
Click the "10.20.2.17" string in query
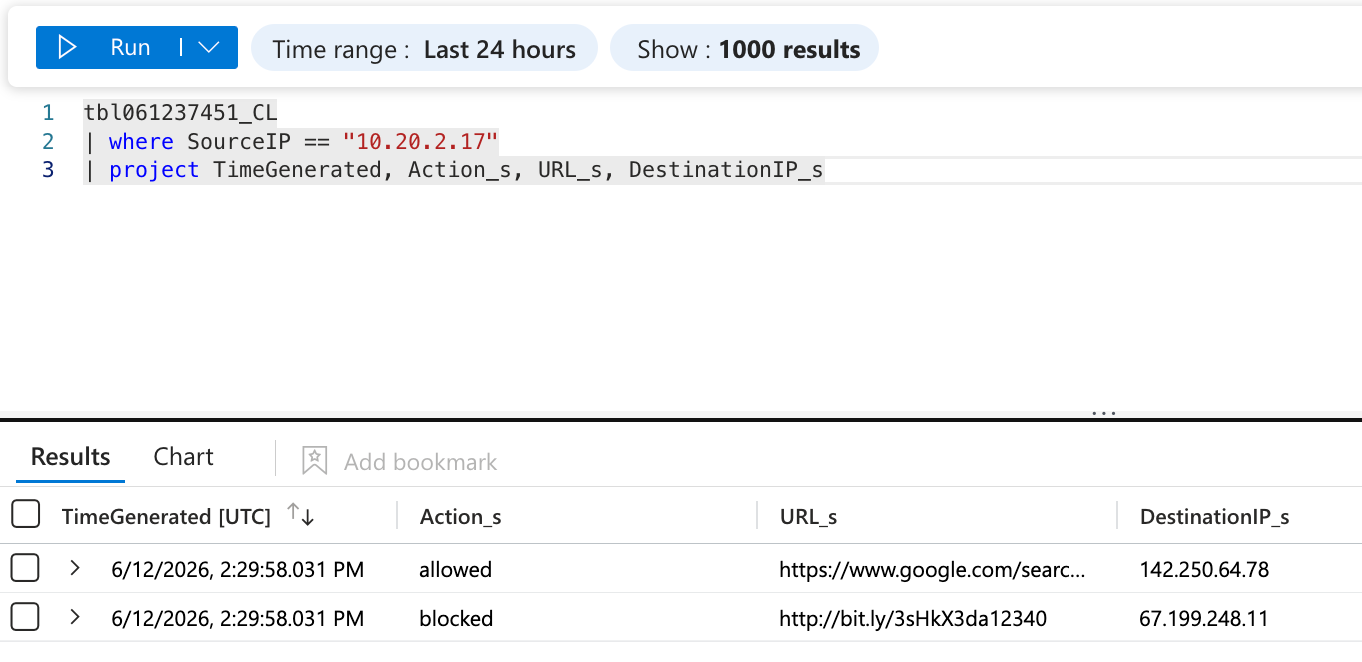(x=420, y=141)
